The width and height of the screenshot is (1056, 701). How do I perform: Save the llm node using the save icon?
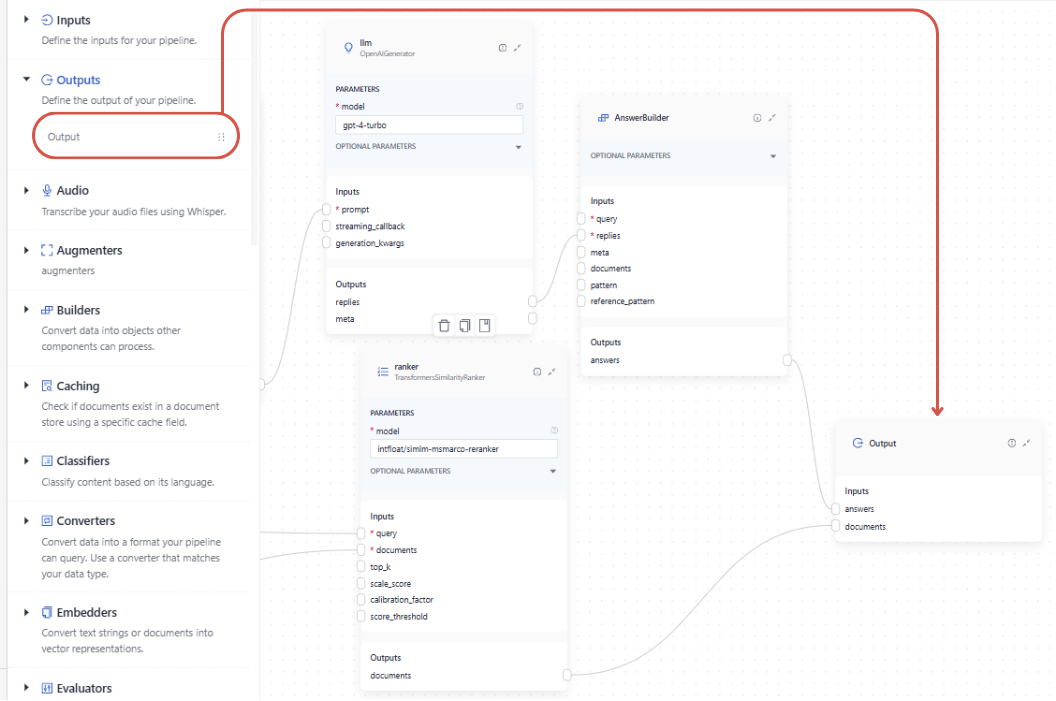click(484, 325)
